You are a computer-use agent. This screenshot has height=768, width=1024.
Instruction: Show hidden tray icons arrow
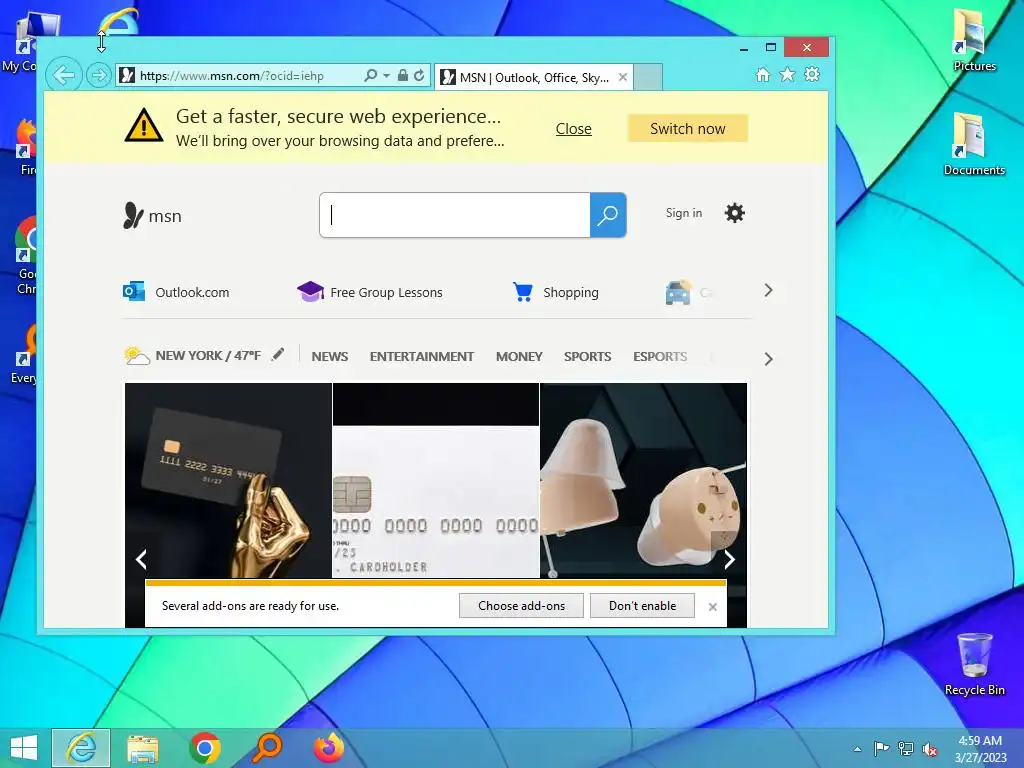[x=857, y=749]
